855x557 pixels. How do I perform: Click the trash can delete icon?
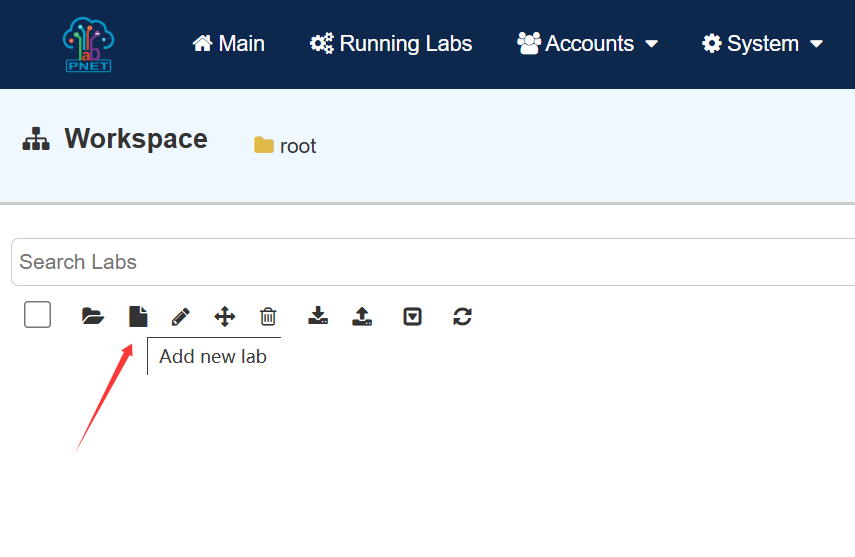[268, 317]
